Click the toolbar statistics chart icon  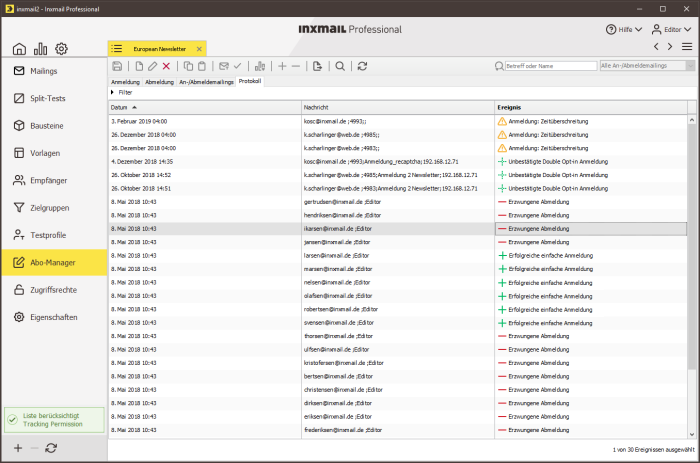pos(260,66)
